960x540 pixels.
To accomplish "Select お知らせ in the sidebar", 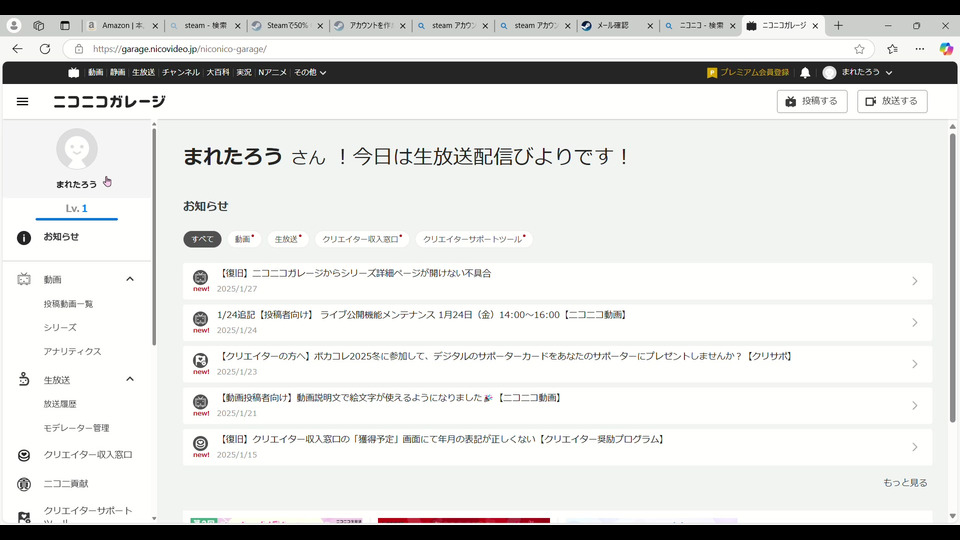I will [61, 237].
